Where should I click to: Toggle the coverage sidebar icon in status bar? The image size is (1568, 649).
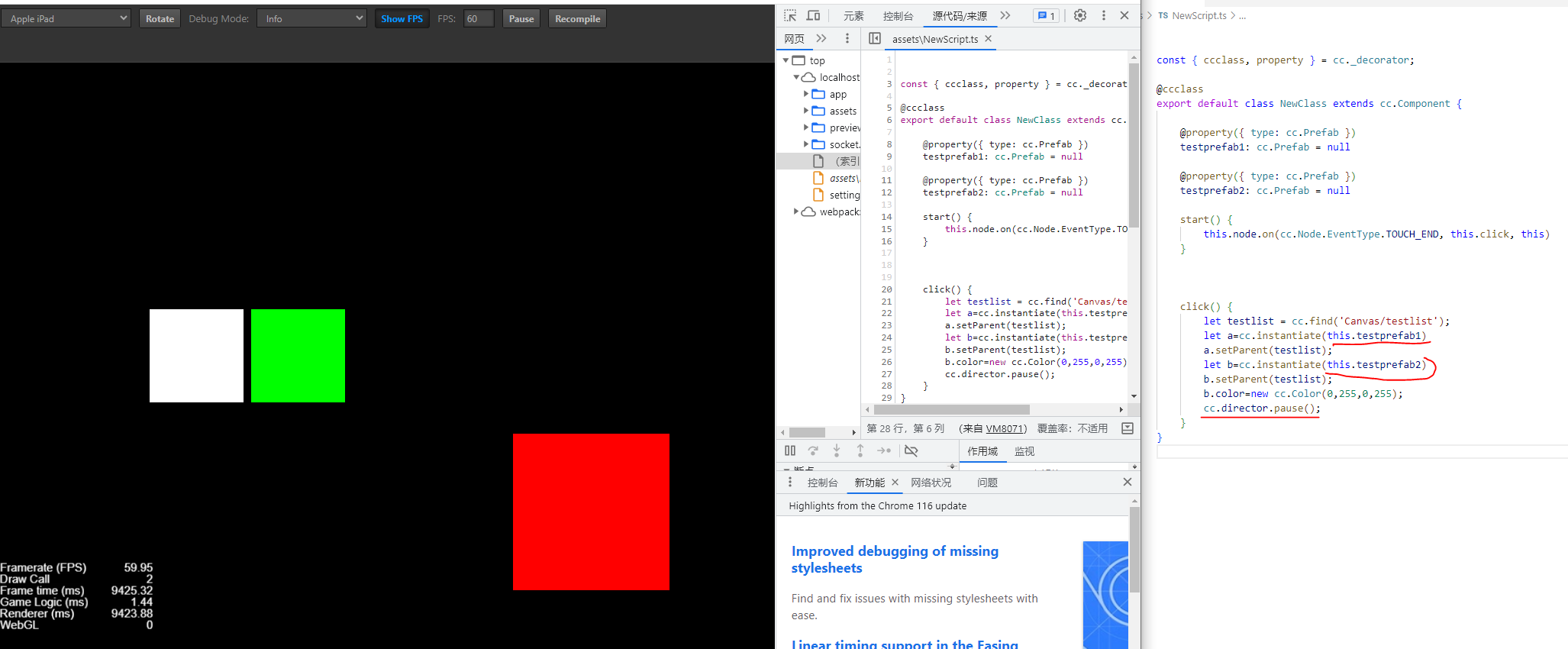[x=1128, y=428]
